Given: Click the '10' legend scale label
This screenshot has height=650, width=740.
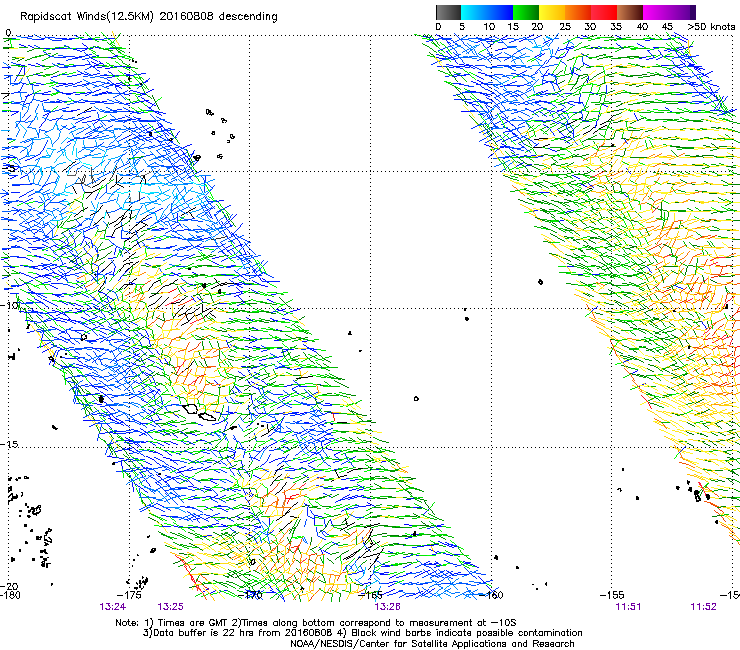Looking at the screenshot, I should (489, 26).
